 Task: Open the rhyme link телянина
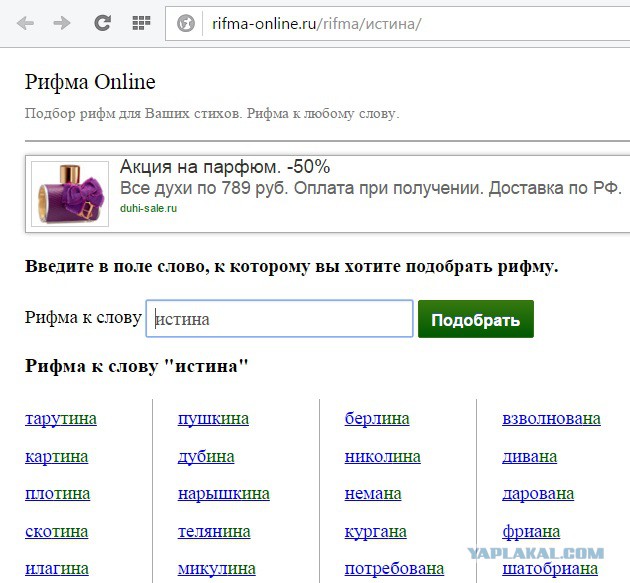point(214,532)
